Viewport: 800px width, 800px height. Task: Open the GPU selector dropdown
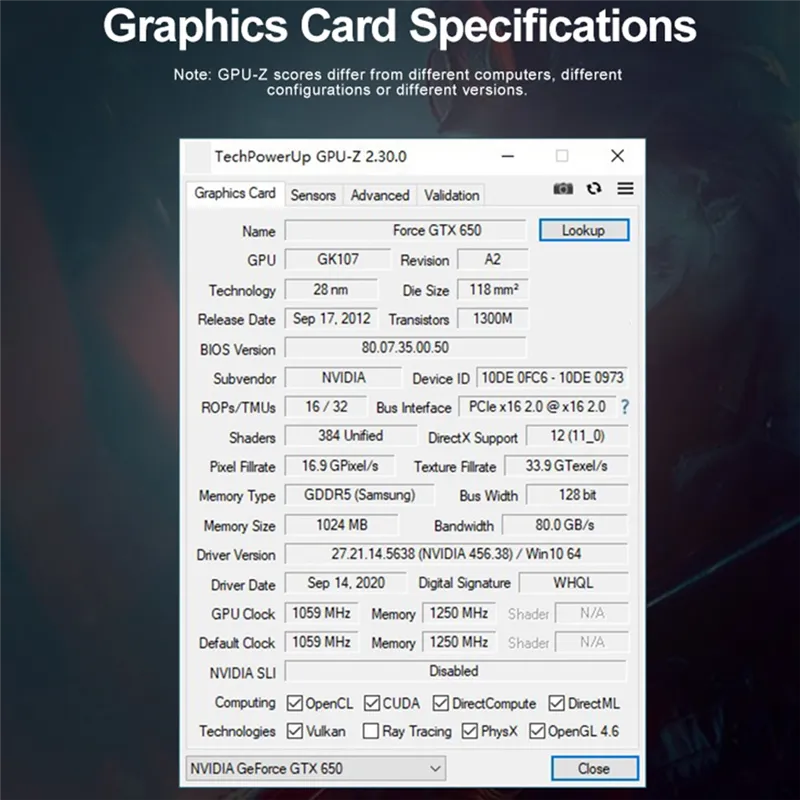click(x=435, y=768)
